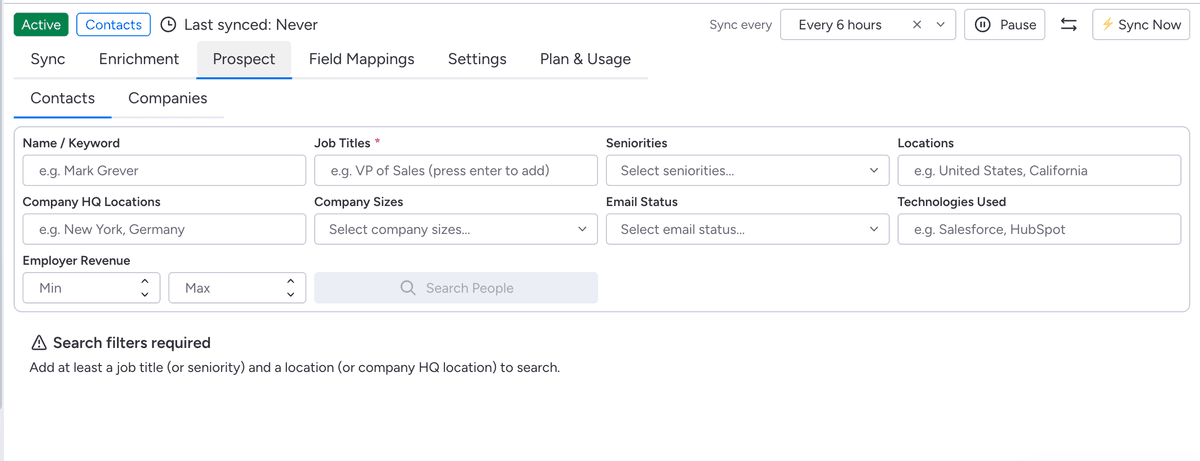The height and width of the screenshot is (461, 1200).
Task: Click the Sync Now button
Action: pos(1141,25)
